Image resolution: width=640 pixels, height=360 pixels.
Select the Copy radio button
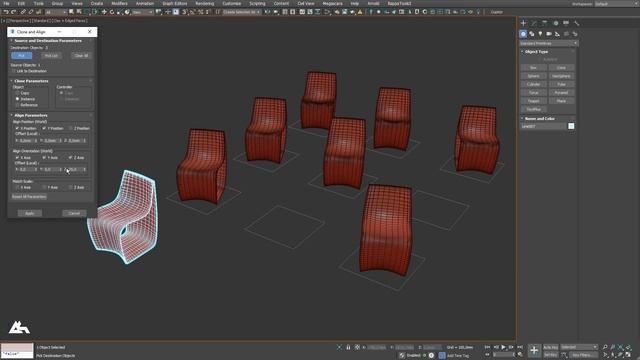point(17,93)
